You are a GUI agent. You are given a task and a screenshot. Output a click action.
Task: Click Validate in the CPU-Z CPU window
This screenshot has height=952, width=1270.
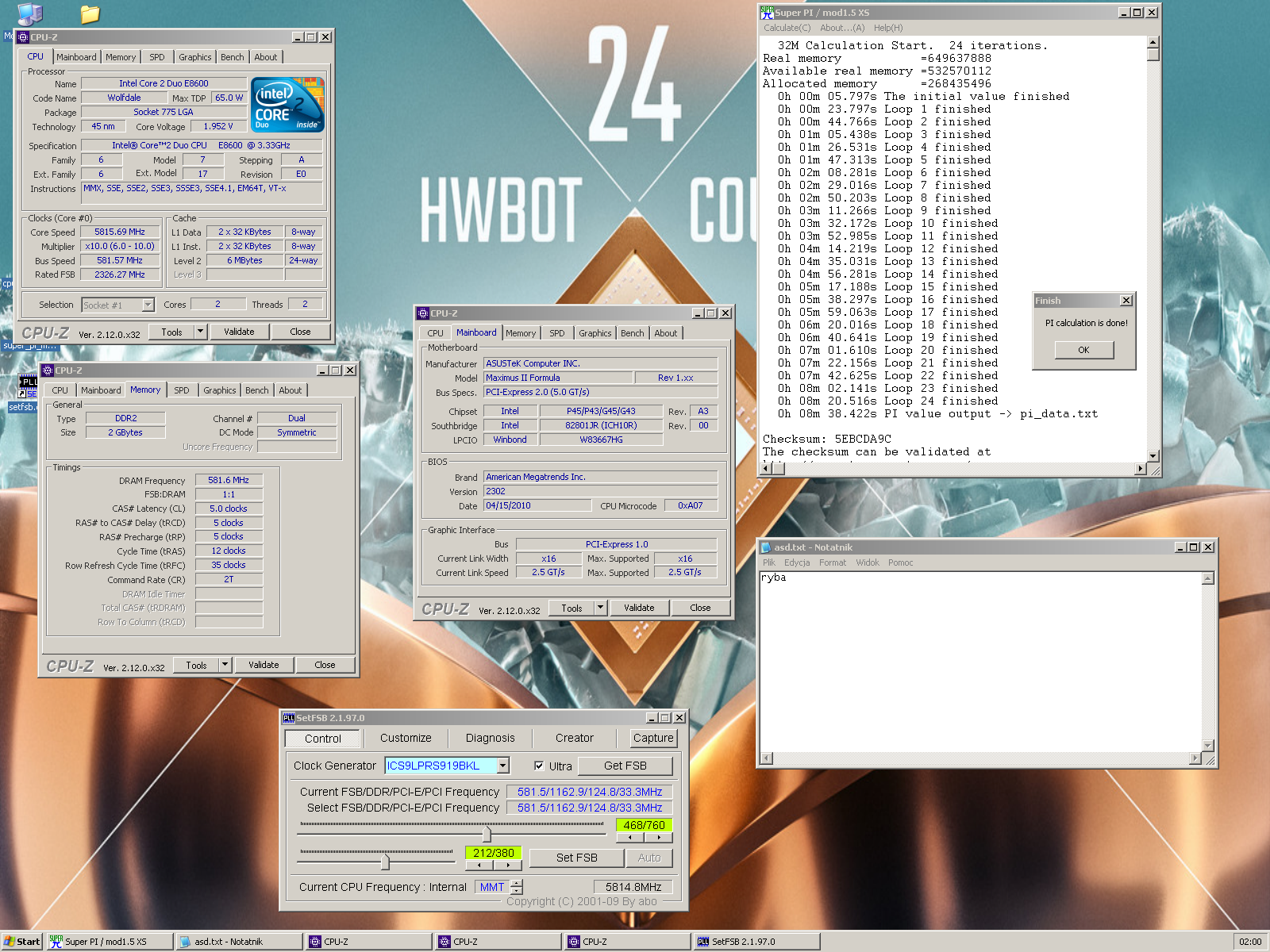point(239,332)
